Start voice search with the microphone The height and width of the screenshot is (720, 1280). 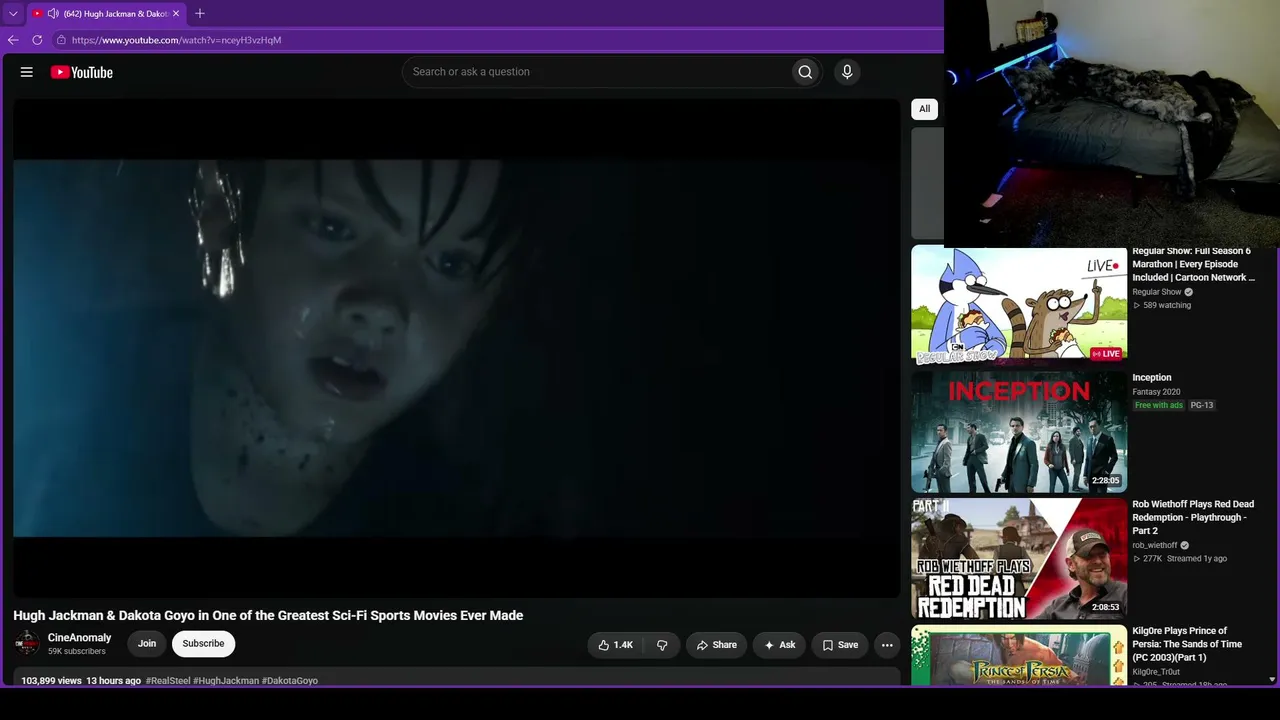(x=847, y=72)
